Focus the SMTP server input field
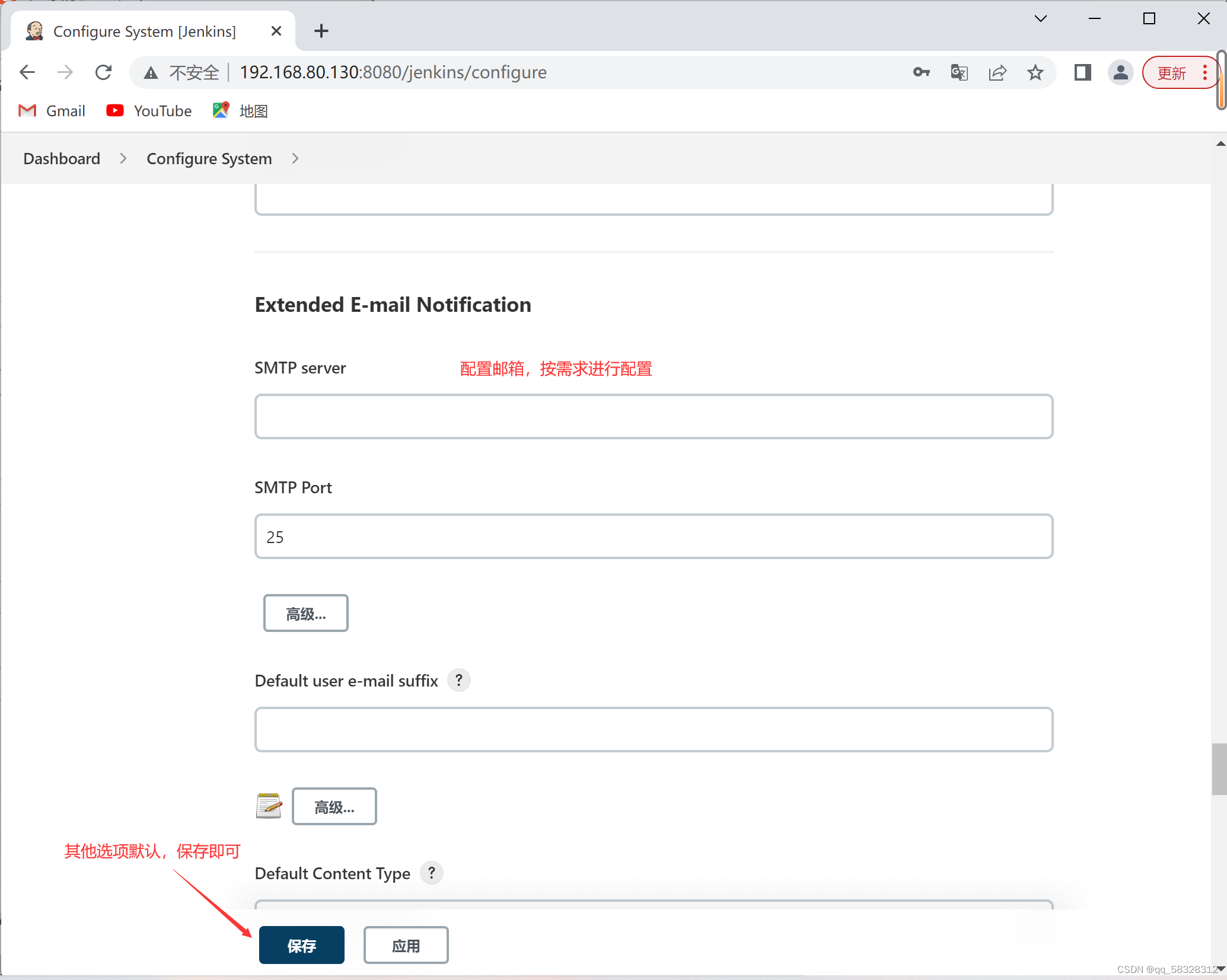This screenshot has height=980, width=1227. point(654,416)
